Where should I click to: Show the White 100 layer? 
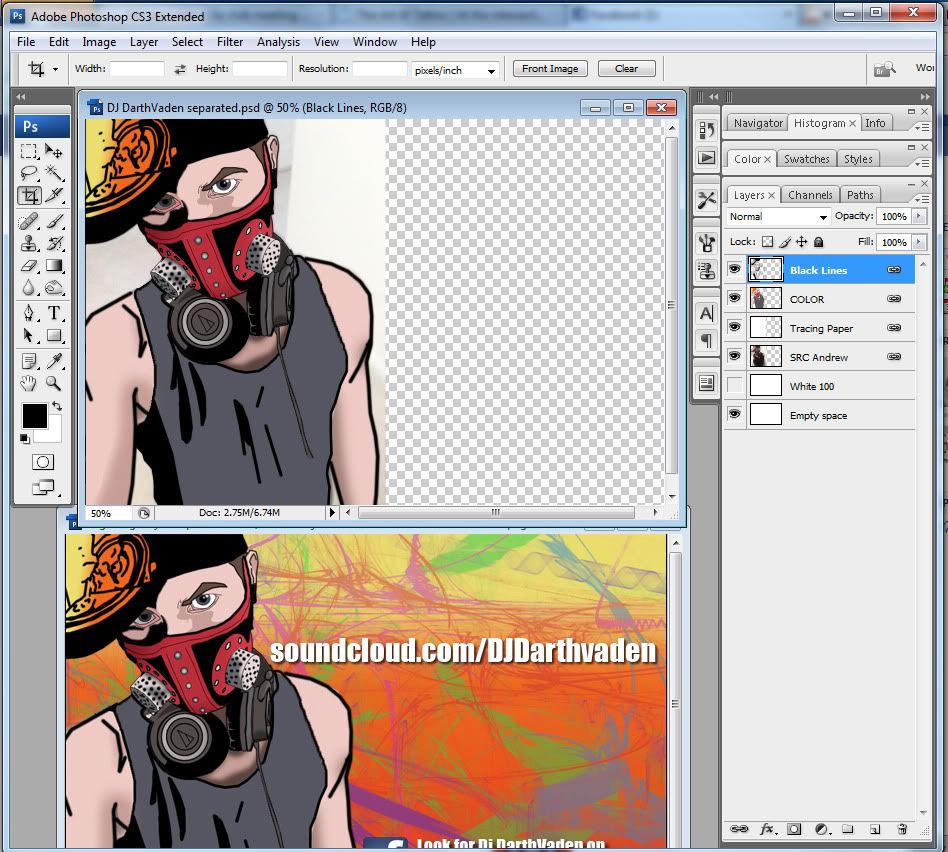(x=735, y=385)
